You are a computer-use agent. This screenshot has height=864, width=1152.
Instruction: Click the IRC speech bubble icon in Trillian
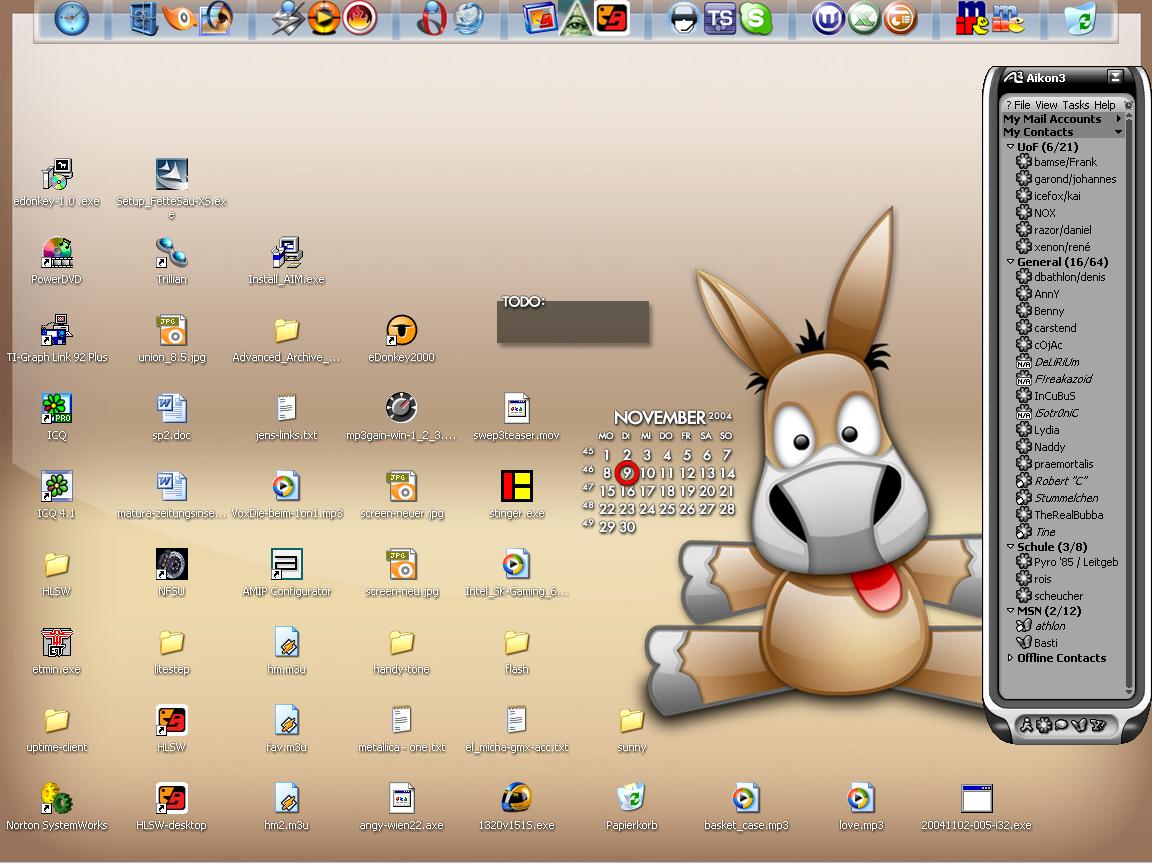[x=1062, y=725]
